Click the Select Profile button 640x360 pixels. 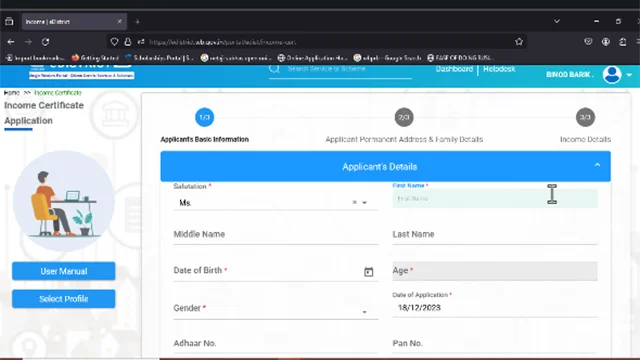(64, 299)
